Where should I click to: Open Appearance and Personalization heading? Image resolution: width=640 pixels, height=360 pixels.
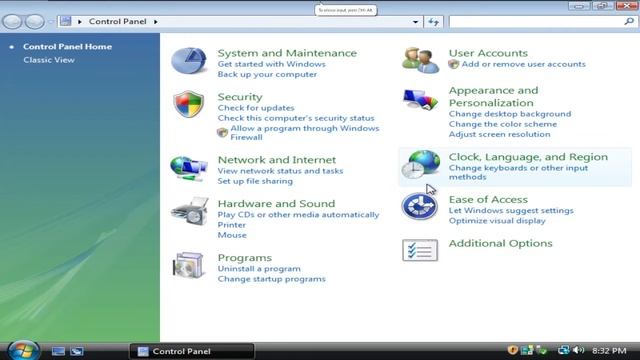(493, 96)
